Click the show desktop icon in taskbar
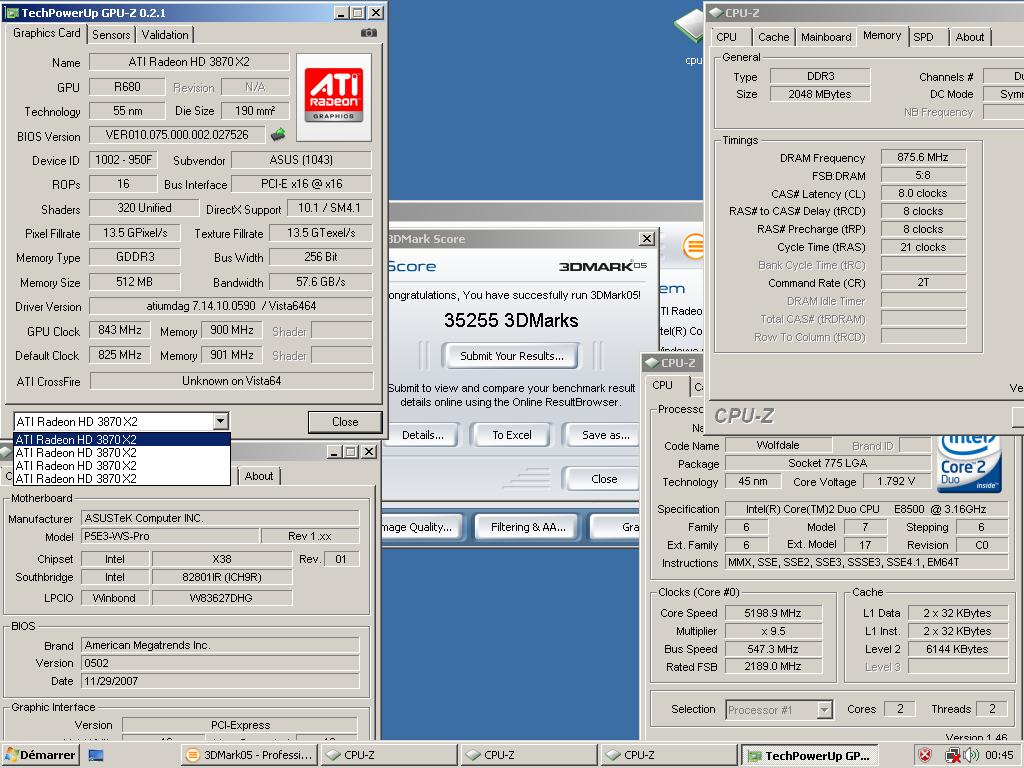This screenshot has width=1024, height=768. [x=96, y=756]
